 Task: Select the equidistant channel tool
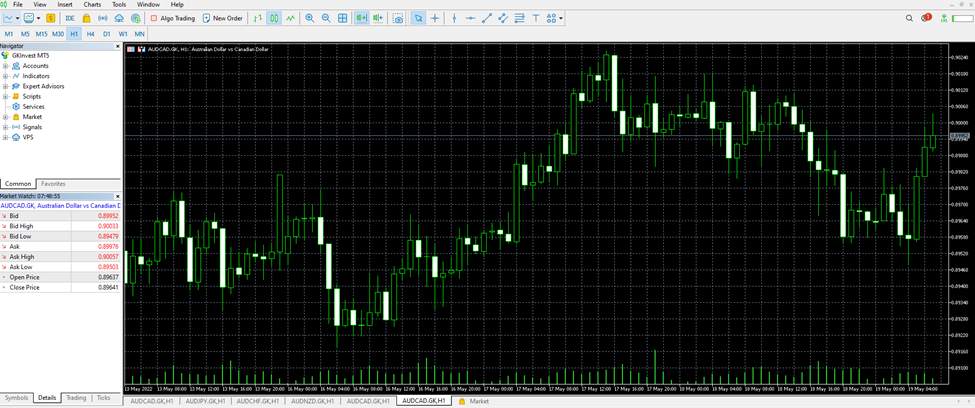[503, 18]
